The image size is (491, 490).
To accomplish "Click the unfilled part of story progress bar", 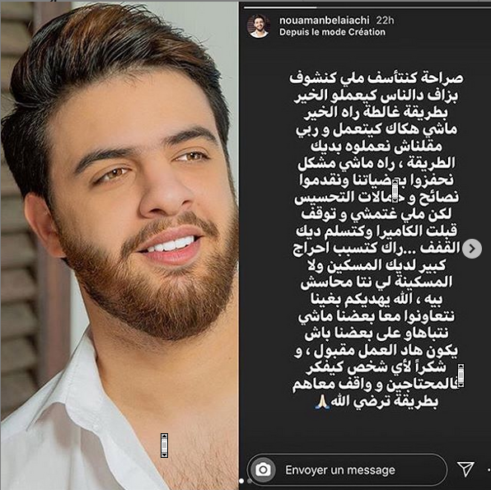I will pyautogui.click(x=401, y=7).
